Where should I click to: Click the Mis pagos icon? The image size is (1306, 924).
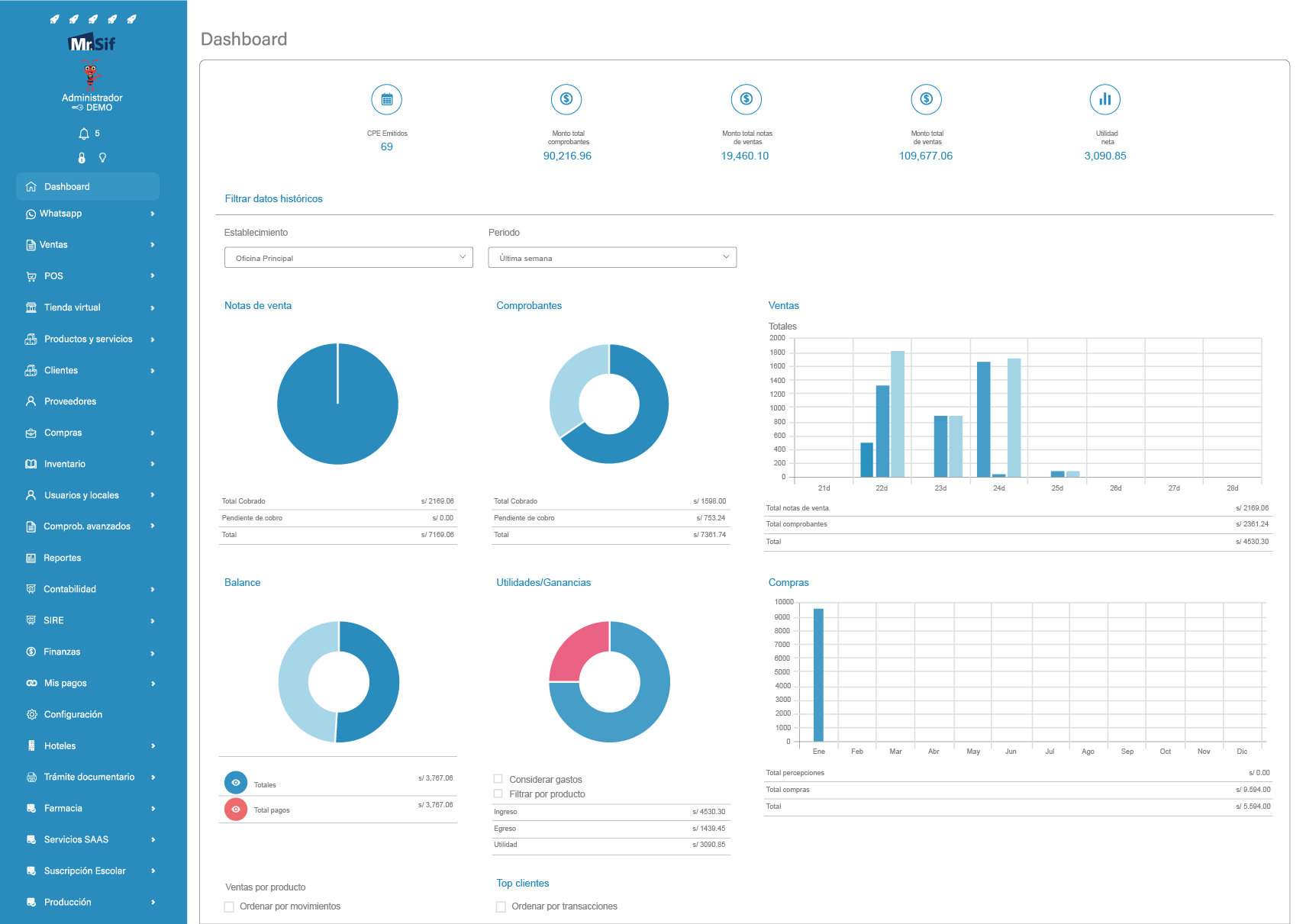[31, 683]
